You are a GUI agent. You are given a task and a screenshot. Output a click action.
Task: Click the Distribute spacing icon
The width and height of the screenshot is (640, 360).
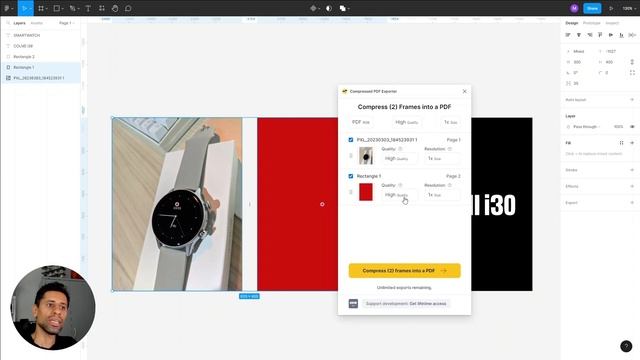[632, 35]
